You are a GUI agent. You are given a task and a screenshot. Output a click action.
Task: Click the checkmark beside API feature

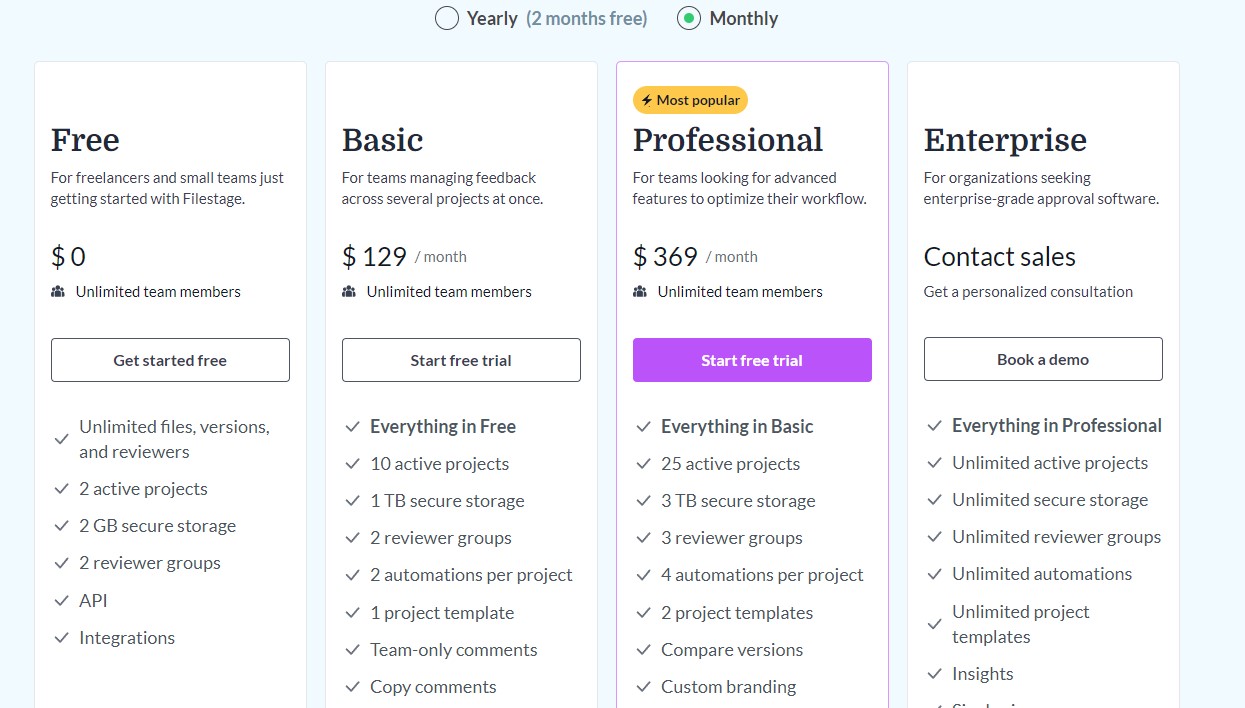tap(61, 600)
